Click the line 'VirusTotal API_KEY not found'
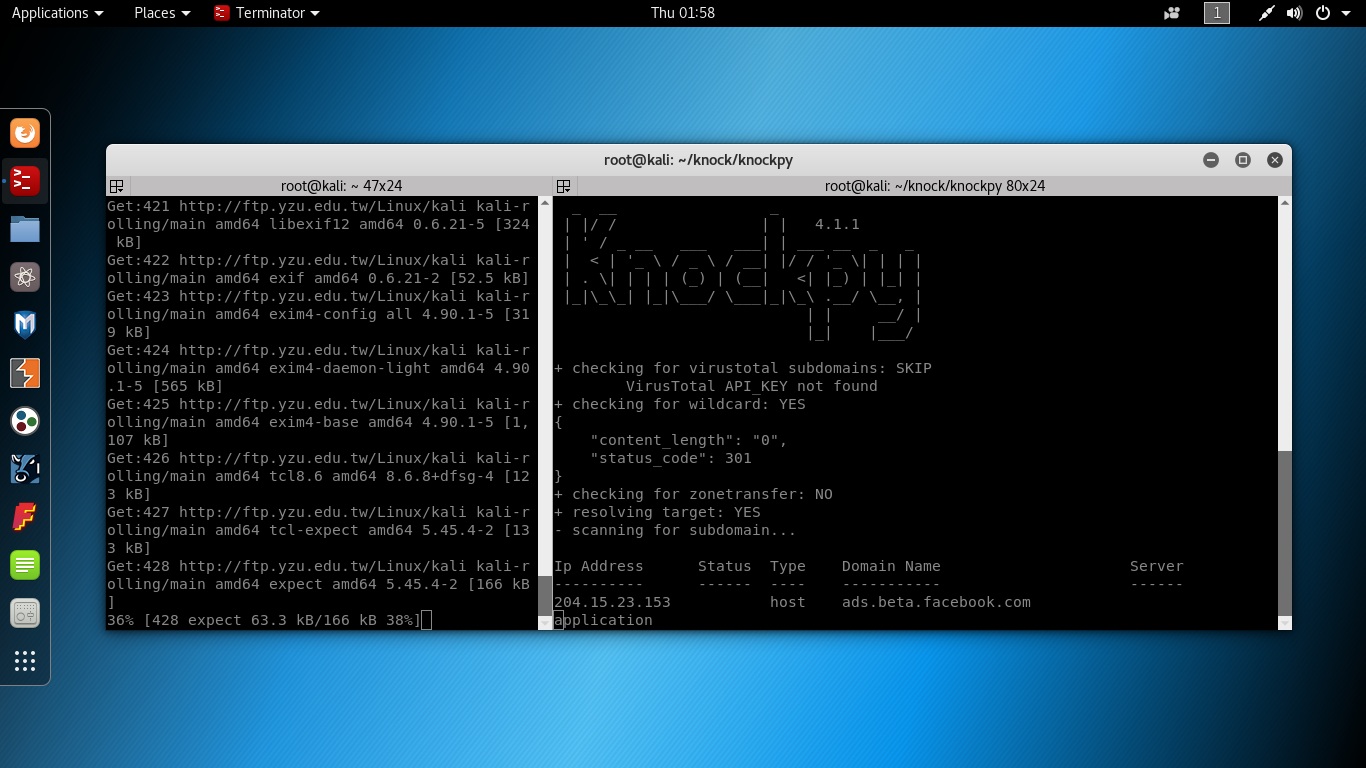 [x=752, y=386]
